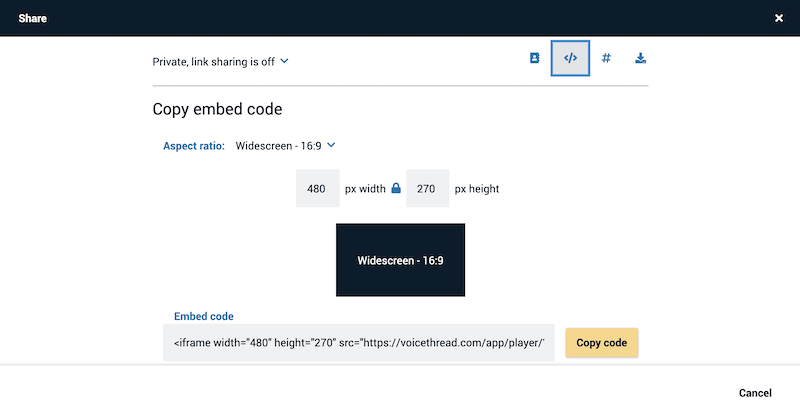Image resolution: width=800 pixels, height=417 pixels.
Task: Click the aspect ratio chevron arrow
Action: click(331, 145)
